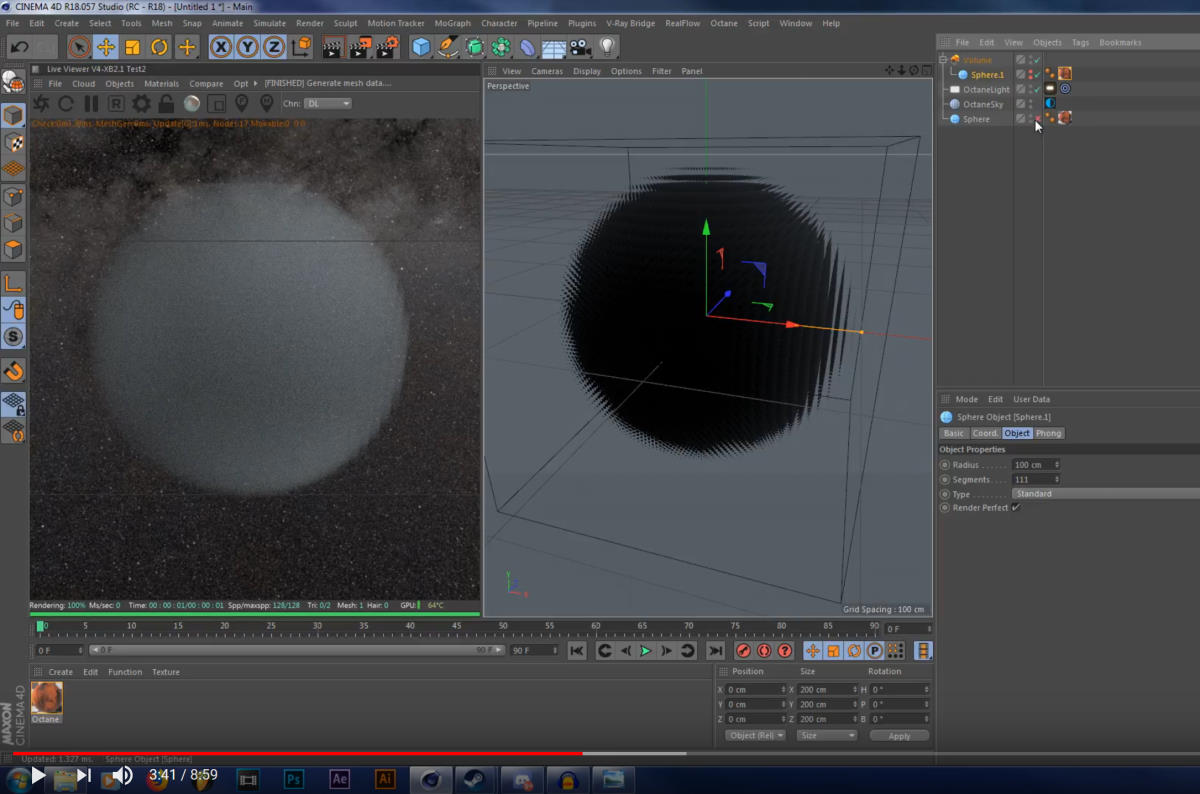This screenshot has height=794, width=1200.
Task: Collapse the Volume object tree node
Action: 943,60
